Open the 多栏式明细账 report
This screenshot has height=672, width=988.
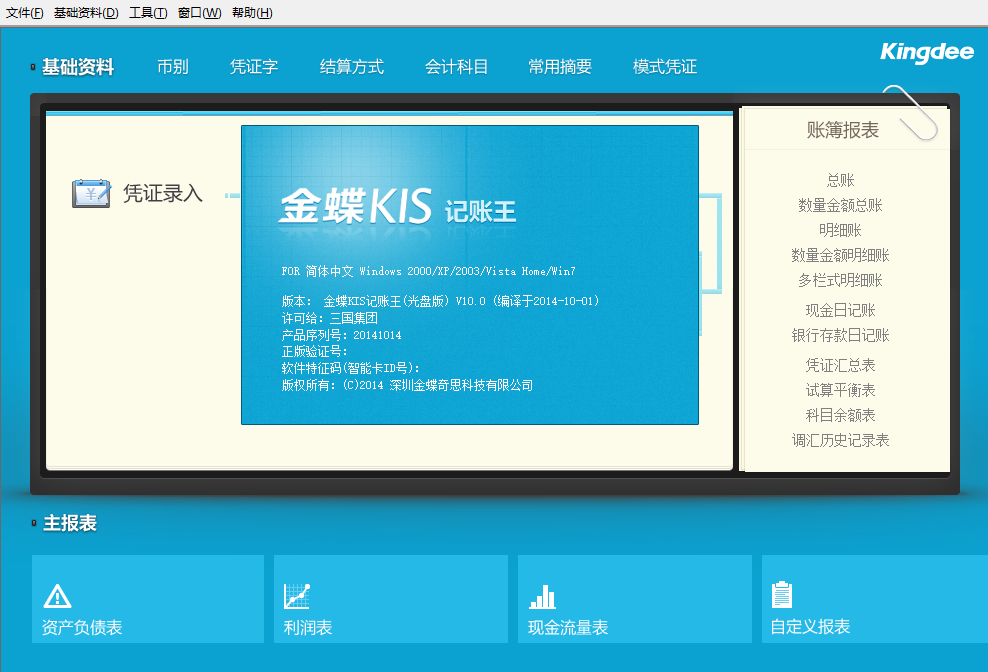(841, 281)
